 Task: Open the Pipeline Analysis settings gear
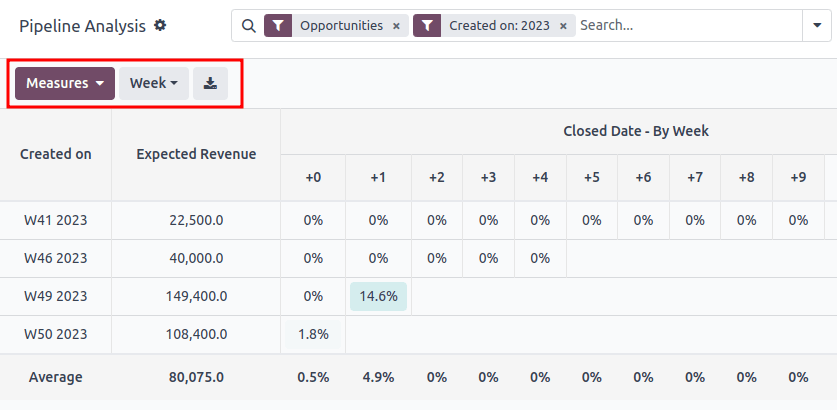click(x=160, y=25)
